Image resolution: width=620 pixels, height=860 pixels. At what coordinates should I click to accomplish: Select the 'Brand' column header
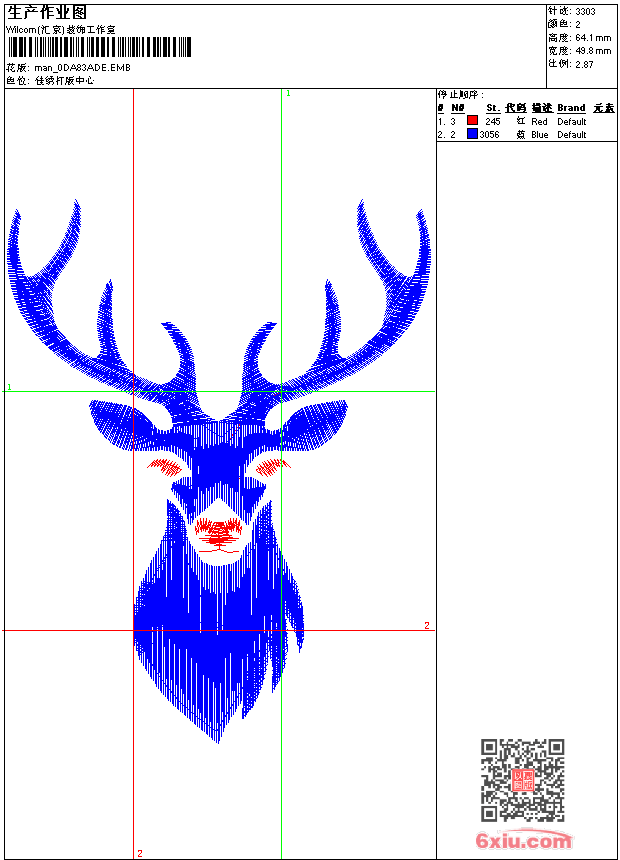point(571,108)
